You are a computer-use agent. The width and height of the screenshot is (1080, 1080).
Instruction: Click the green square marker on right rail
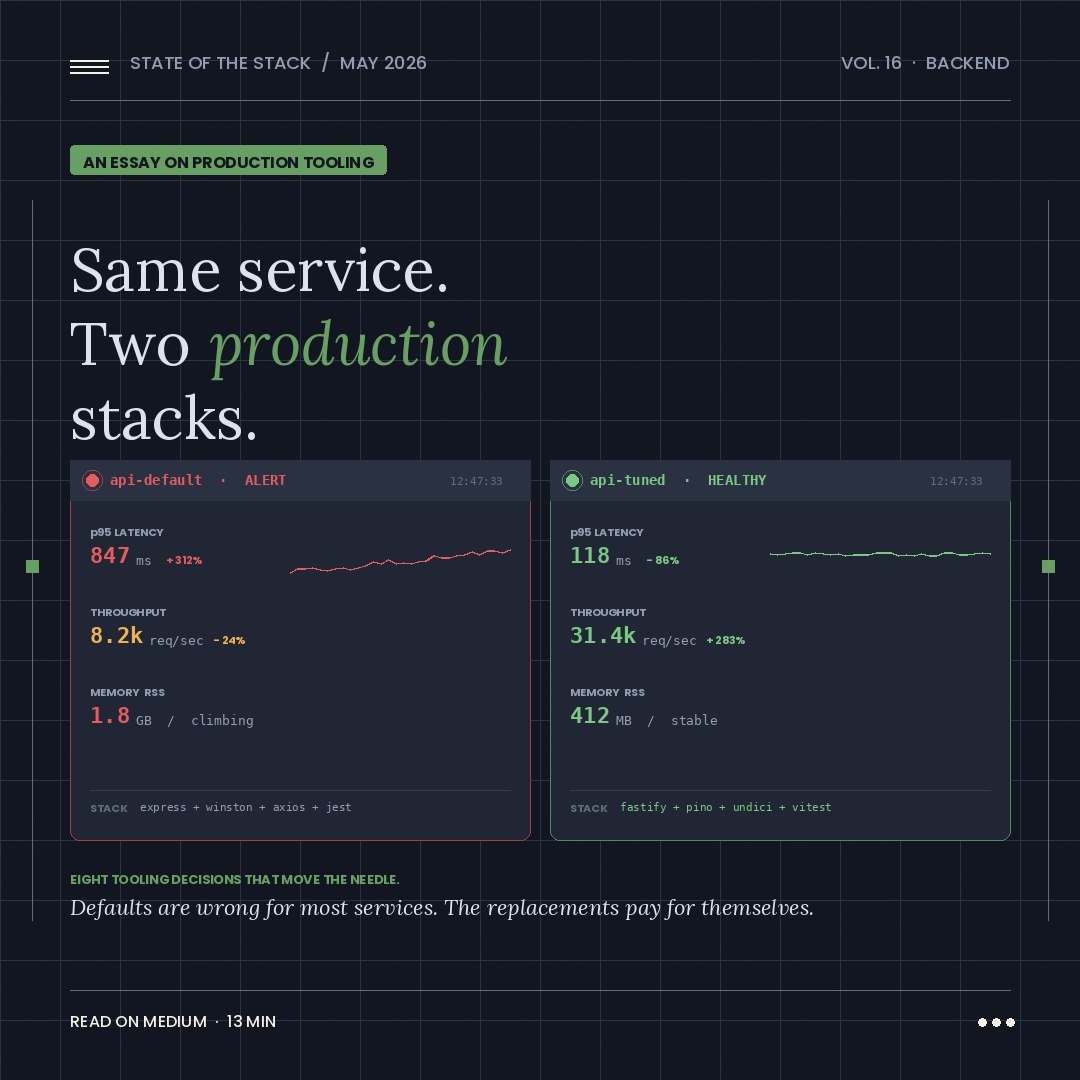(x=1048, y=566)
